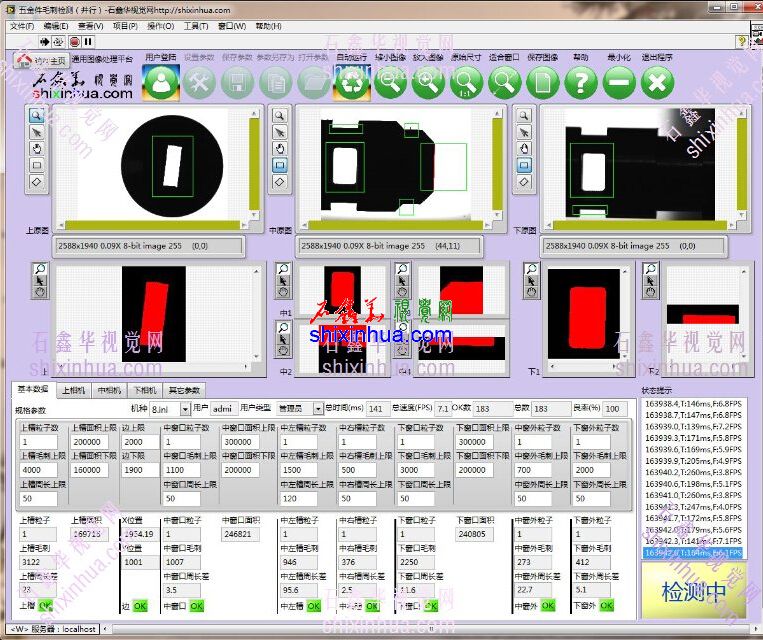Click the 自动运行 auto-run recycle icon
Screen dimensions: 763x640
pyautogui.click(x=351, y=82)
